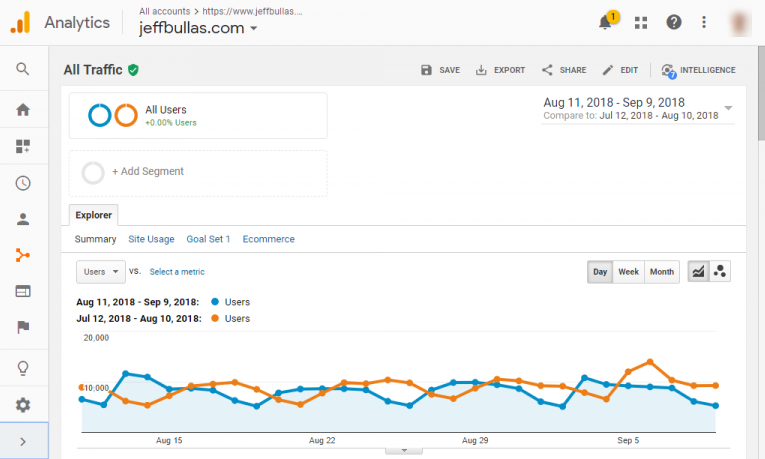Click EXPORT button
The width and height of the screenshot is (765, 459).
click(x=501, y=70)
